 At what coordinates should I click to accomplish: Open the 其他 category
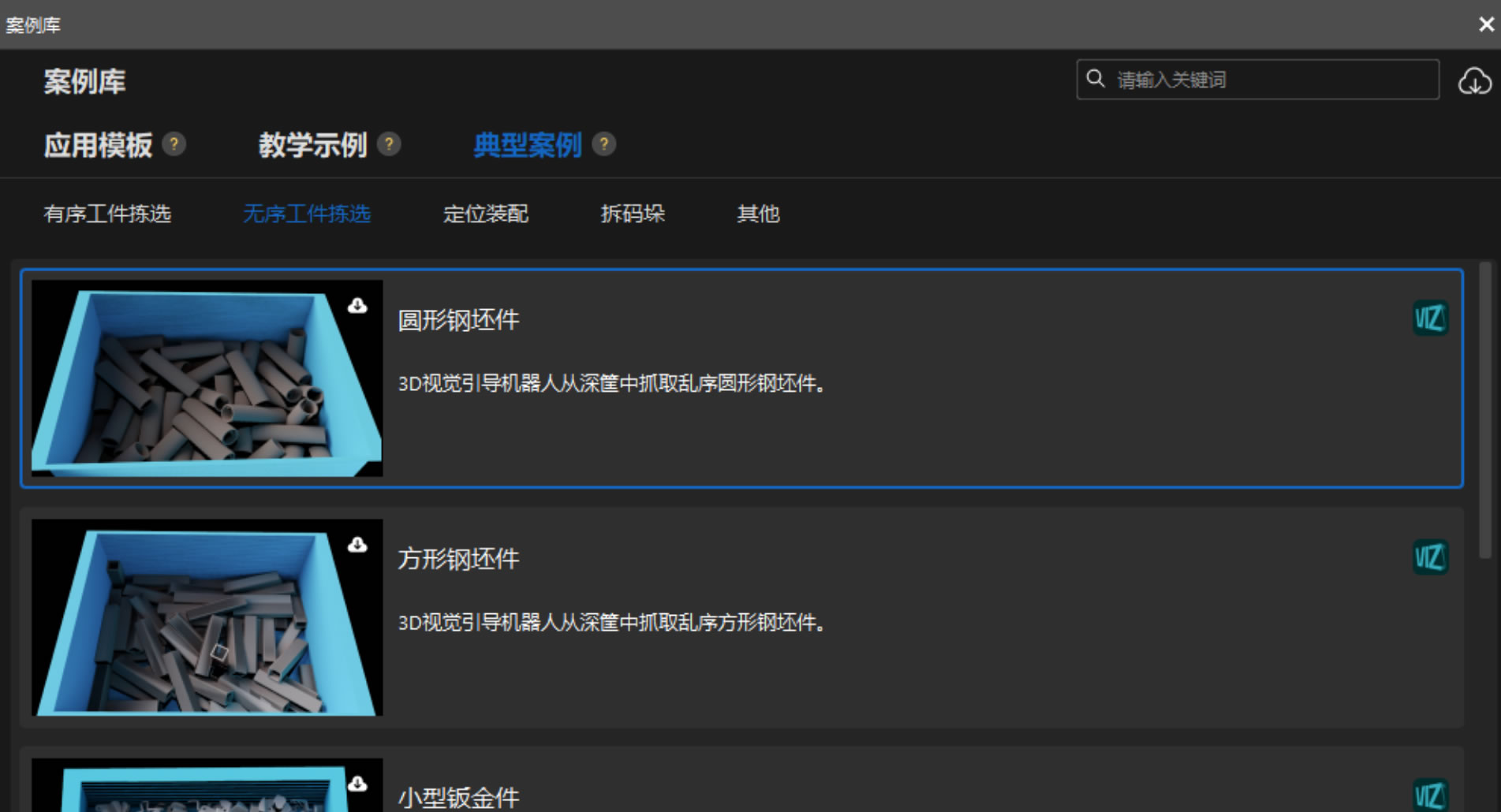(758, 214)
